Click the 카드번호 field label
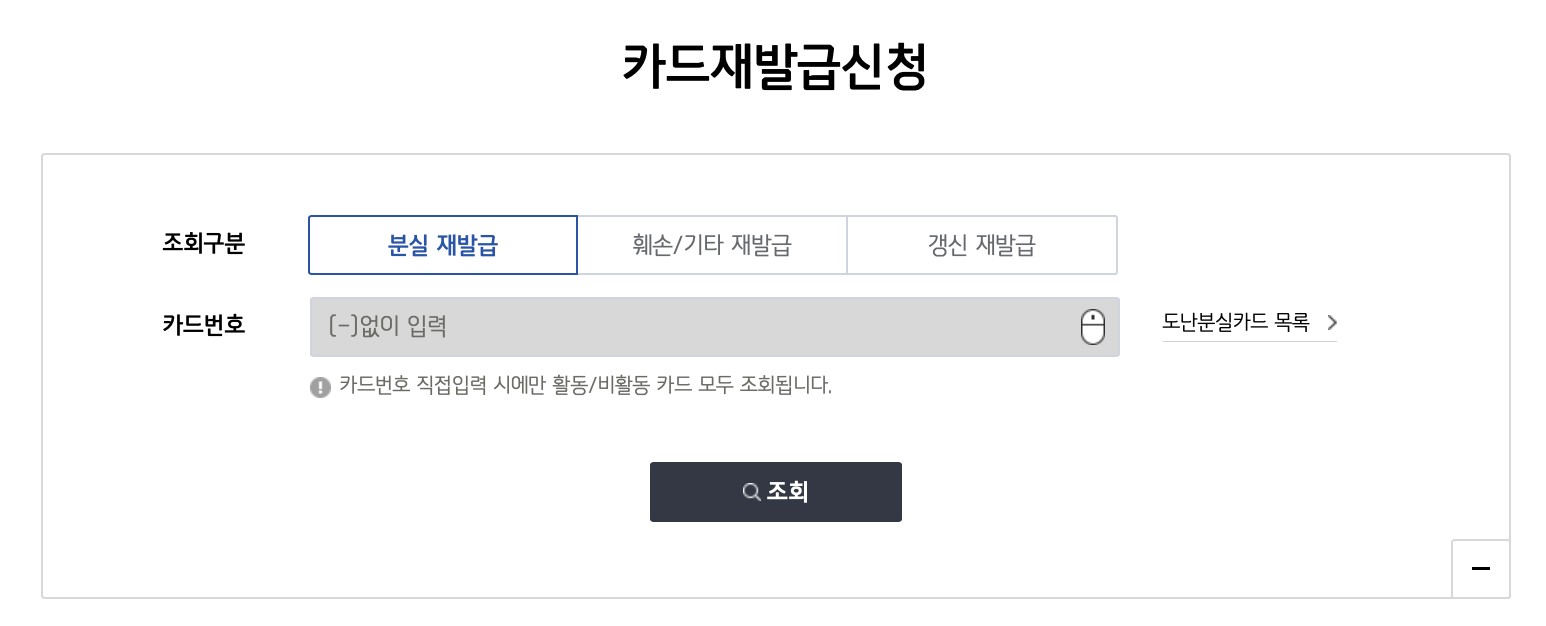 pos(203,324)
